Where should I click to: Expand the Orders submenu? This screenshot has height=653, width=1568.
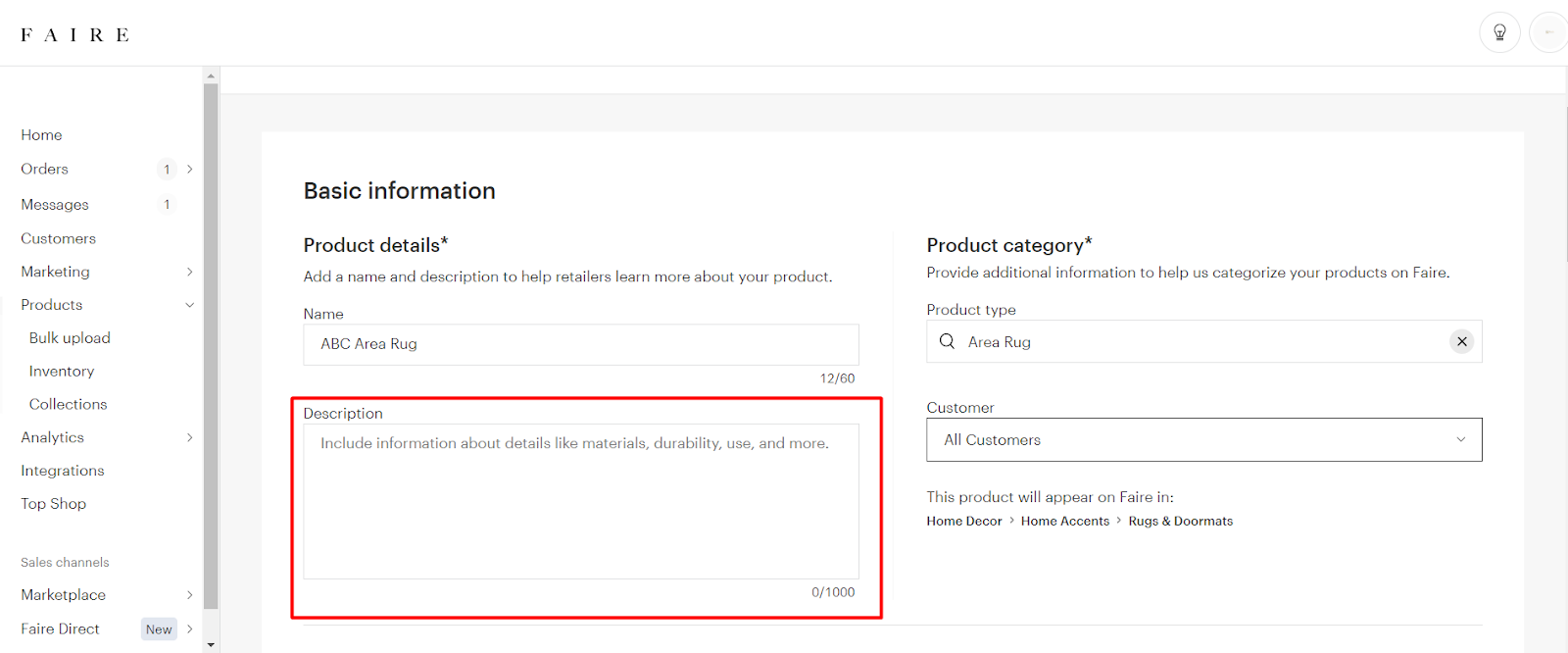tap(189, 170)
